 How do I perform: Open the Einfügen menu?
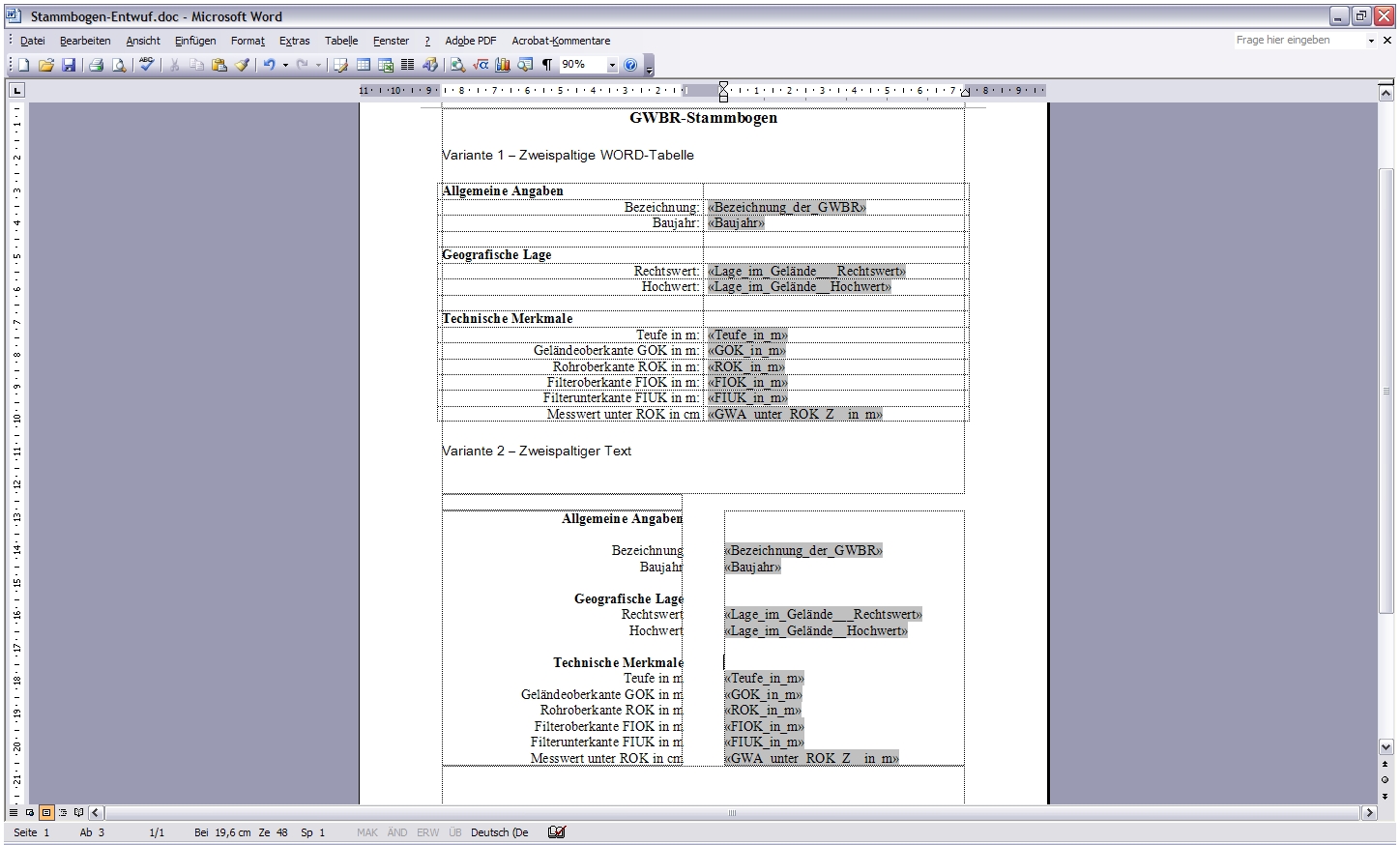pos(195,41)
